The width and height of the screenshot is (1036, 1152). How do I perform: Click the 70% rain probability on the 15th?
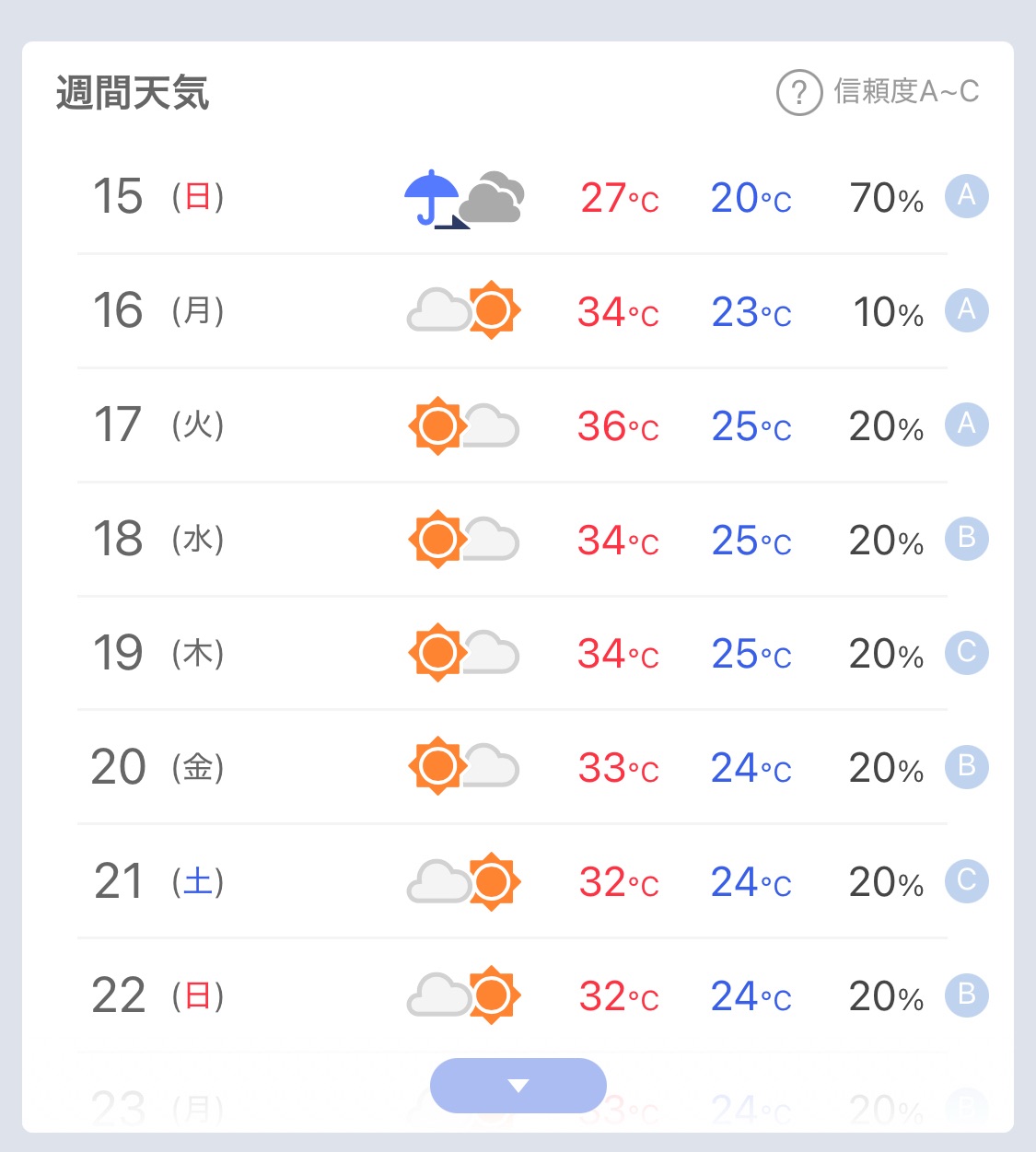(x=886, y=198)
